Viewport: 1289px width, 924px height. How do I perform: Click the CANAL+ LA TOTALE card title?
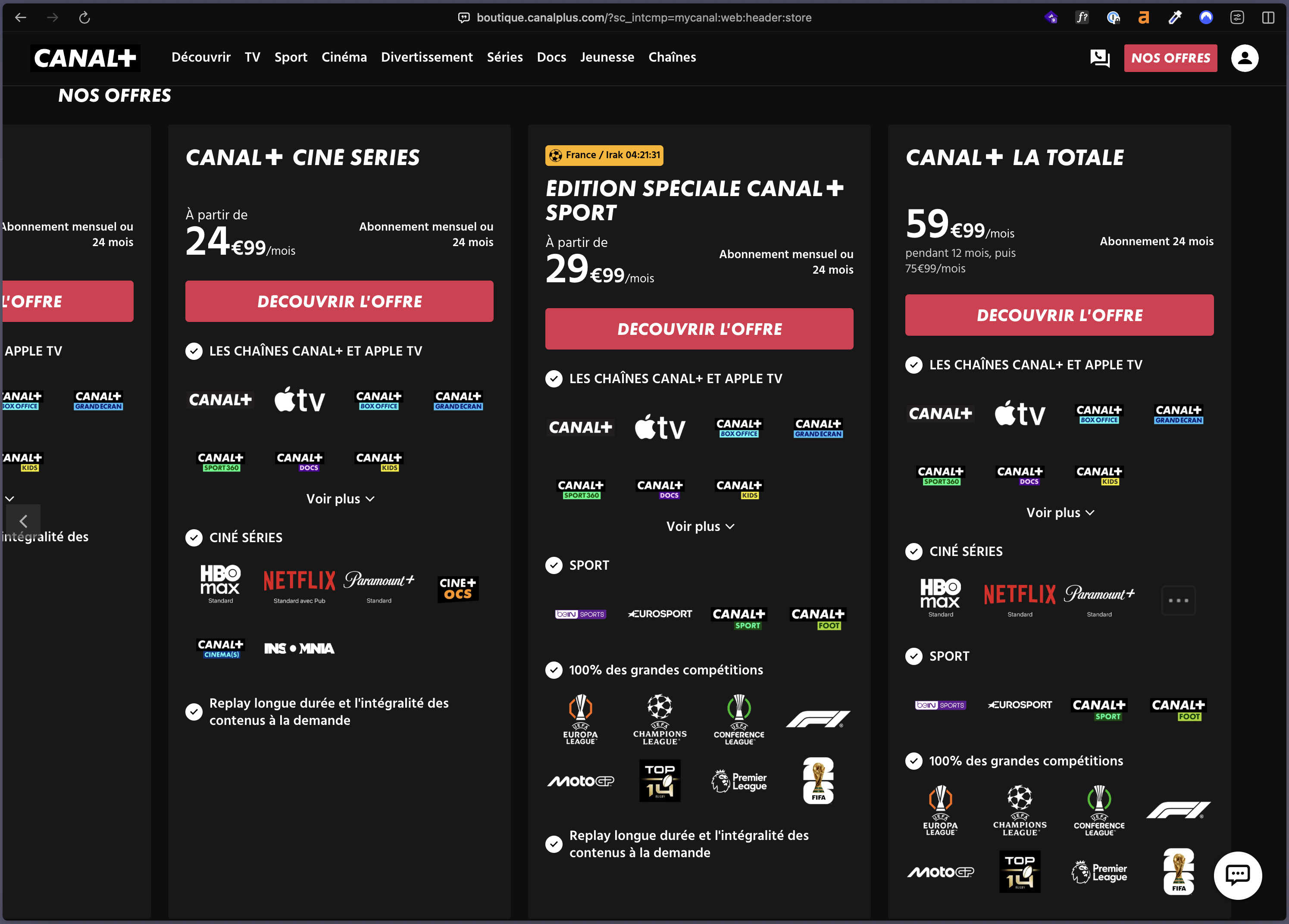tap(1014, 157)
